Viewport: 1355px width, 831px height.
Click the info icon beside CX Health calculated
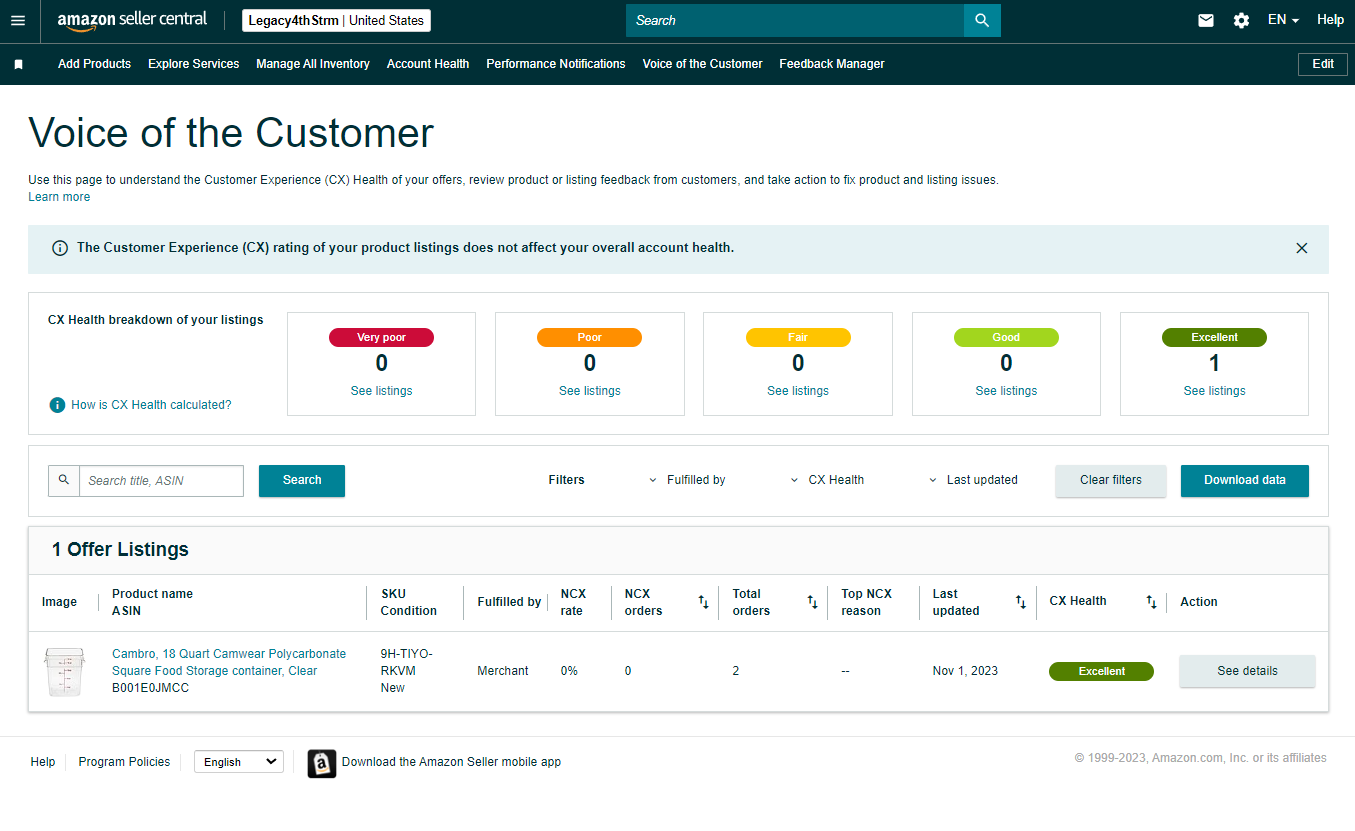point(58,405)
